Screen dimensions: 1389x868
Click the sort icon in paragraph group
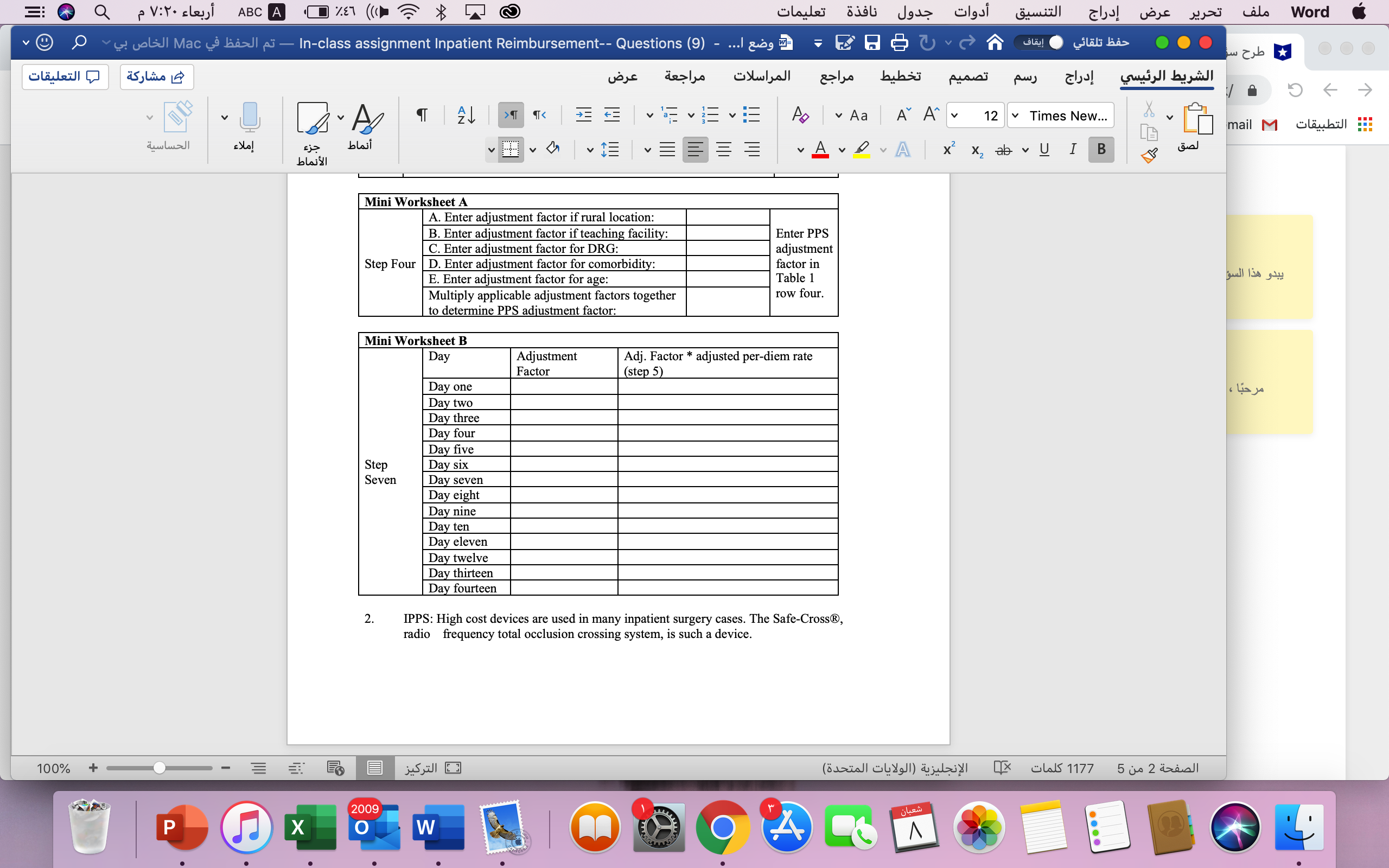466,115
